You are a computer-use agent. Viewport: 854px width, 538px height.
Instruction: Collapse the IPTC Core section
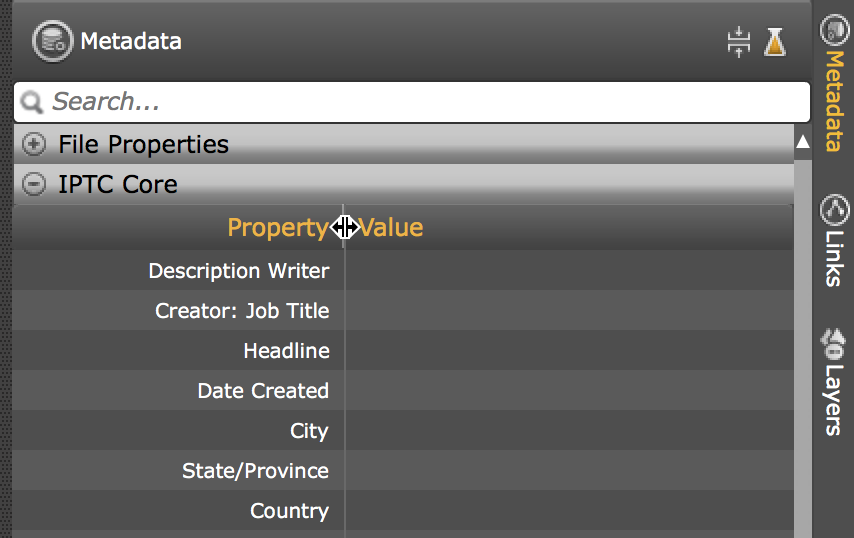(34, 185)
